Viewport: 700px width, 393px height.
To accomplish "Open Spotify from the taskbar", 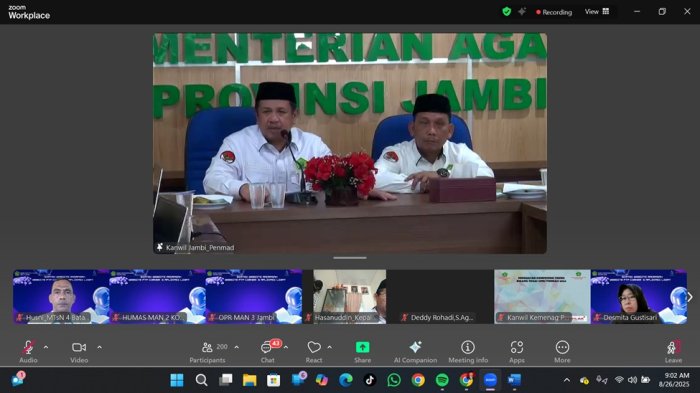I will pos(442,380).
